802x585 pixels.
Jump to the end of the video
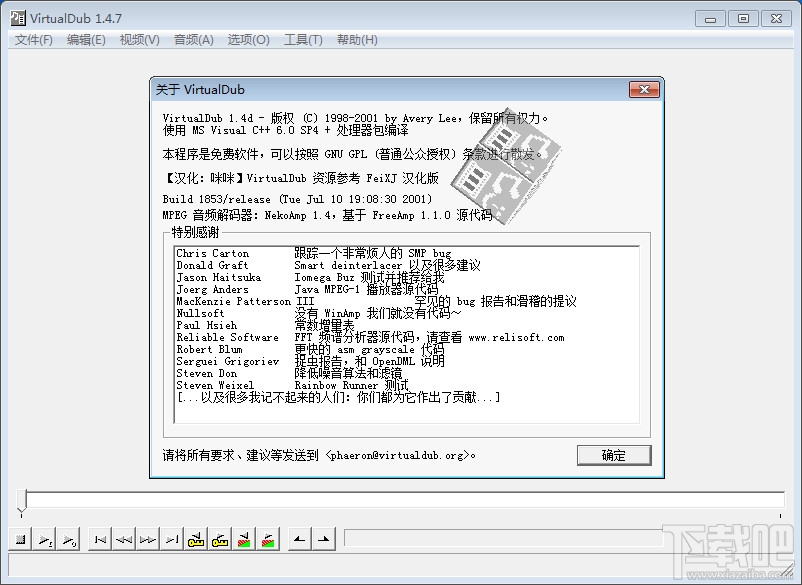[x=172, y=539]
